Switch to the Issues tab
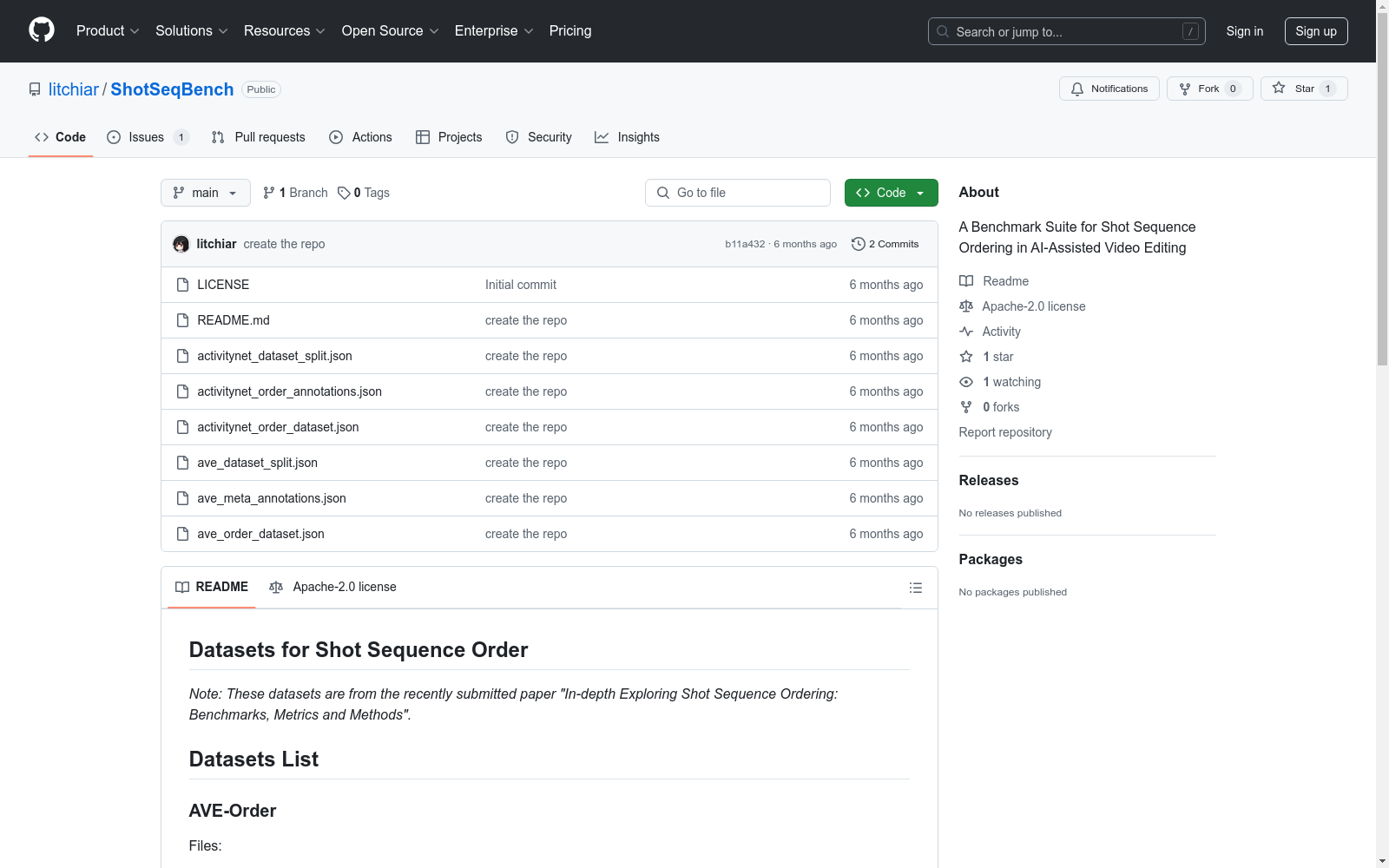 [x=148, y=137]
